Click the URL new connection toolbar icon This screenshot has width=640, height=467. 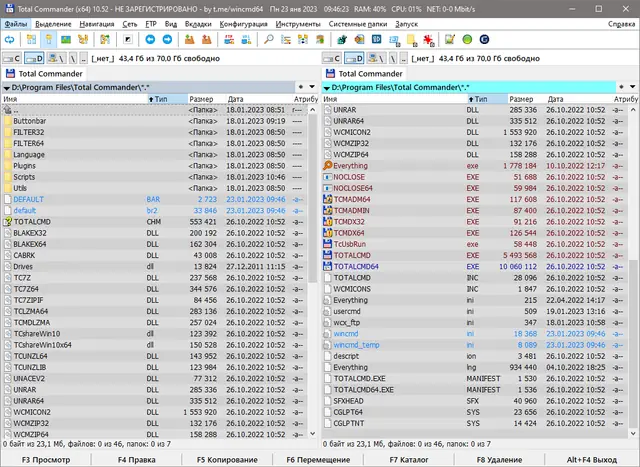(x=246, y=40)
